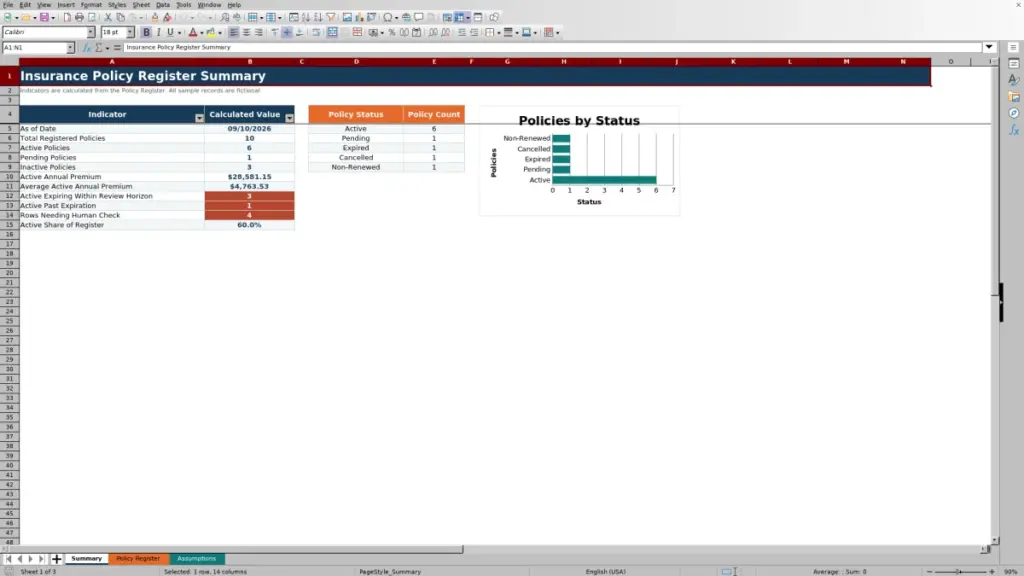Click the Export as PDF icon

[x=67, y=18]
